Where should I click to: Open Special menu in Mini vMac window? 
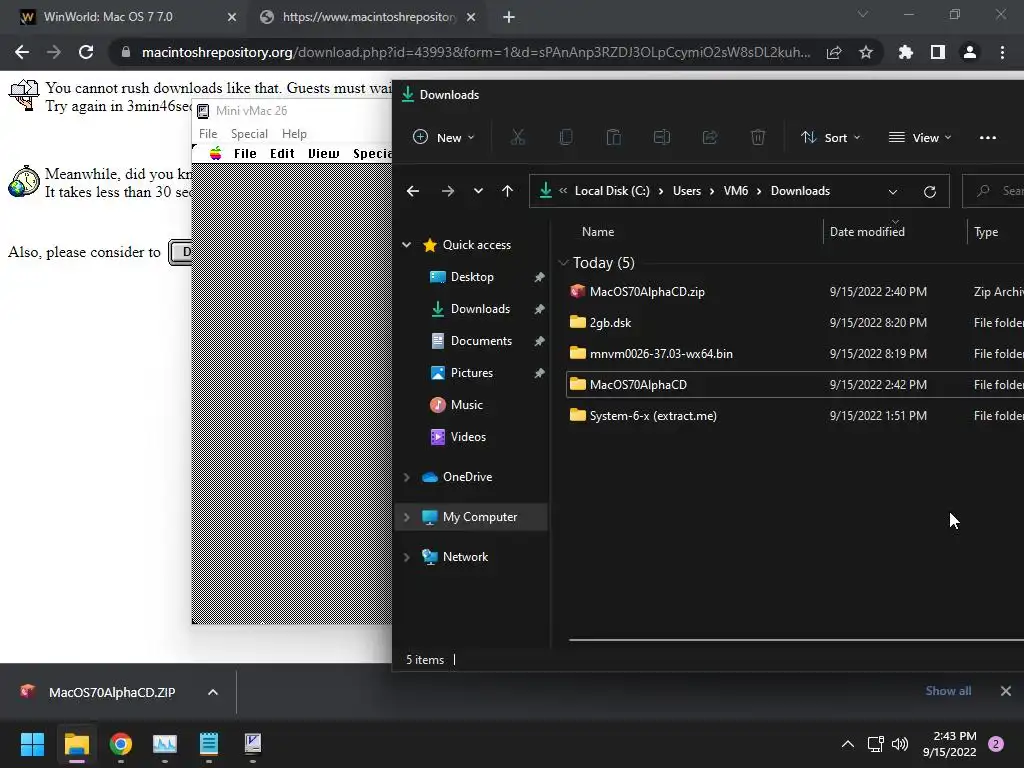(249, 134)
